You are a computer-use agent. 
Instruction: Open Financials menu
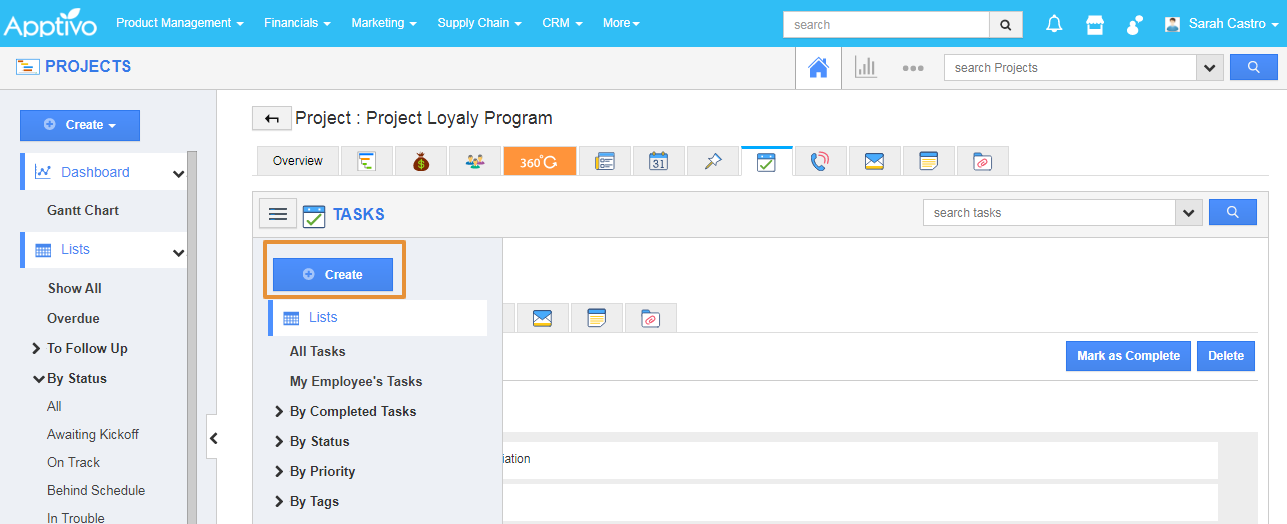coord(297,23)
